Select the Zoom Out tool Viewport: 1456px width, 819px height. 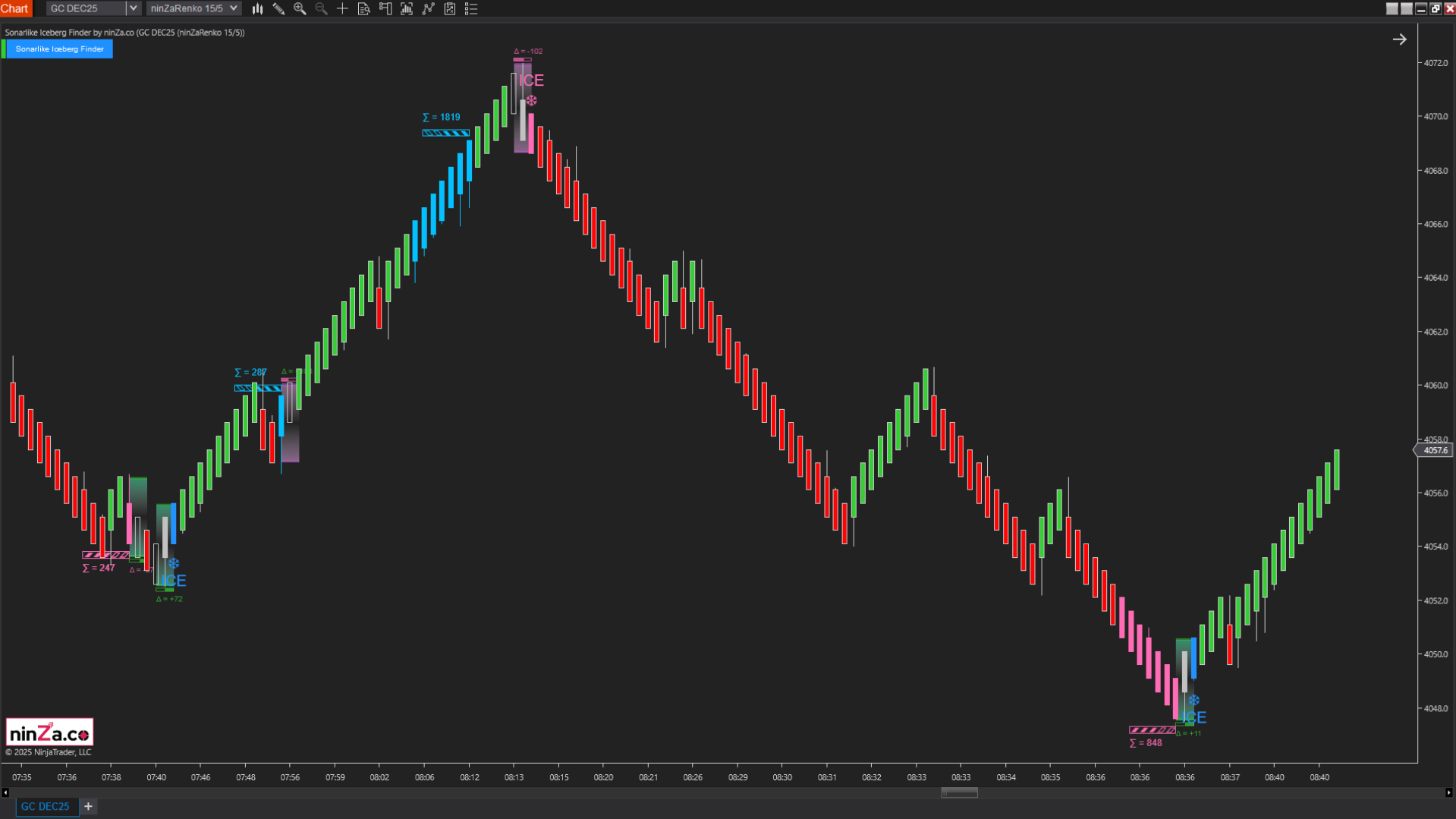321,8
